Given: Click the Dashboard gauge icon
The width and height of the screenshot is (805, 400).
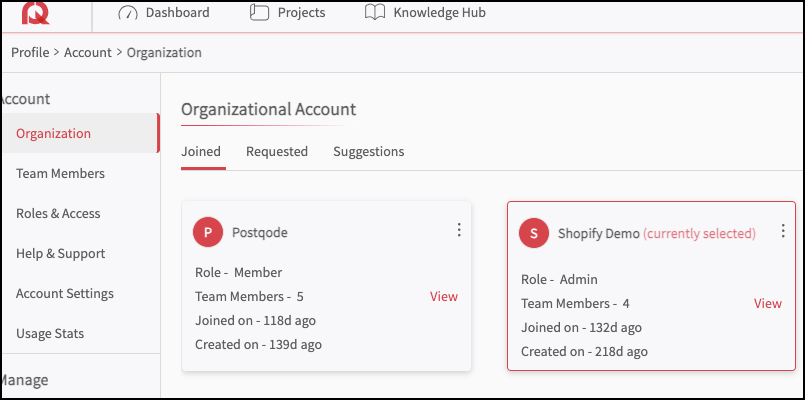Looking at the screenshot, I should (x=128, y=13).
